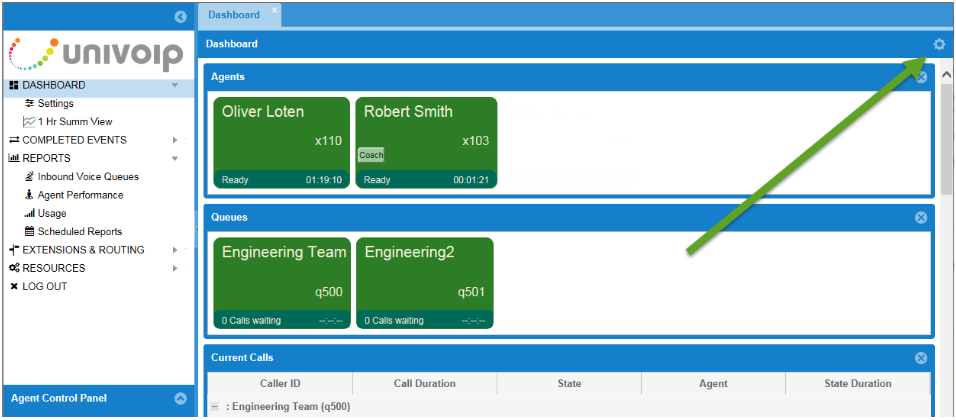Viewport: 956px width, 420px height.
Task: Collapse the Engineering Team (q500) group
Action: 215,407
